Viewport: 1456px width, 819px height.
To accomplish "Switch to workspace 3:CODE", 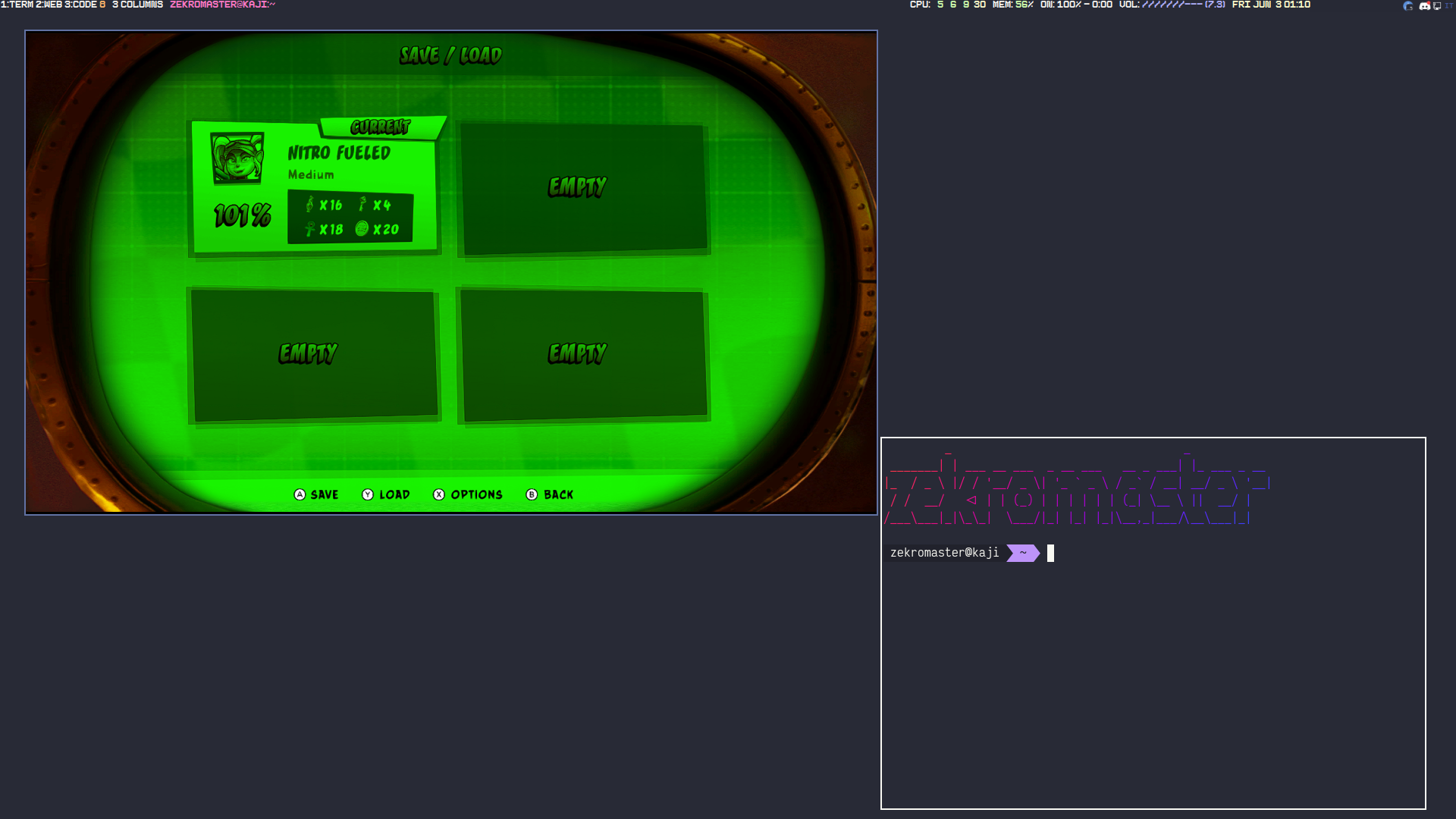I will (80, 5).
